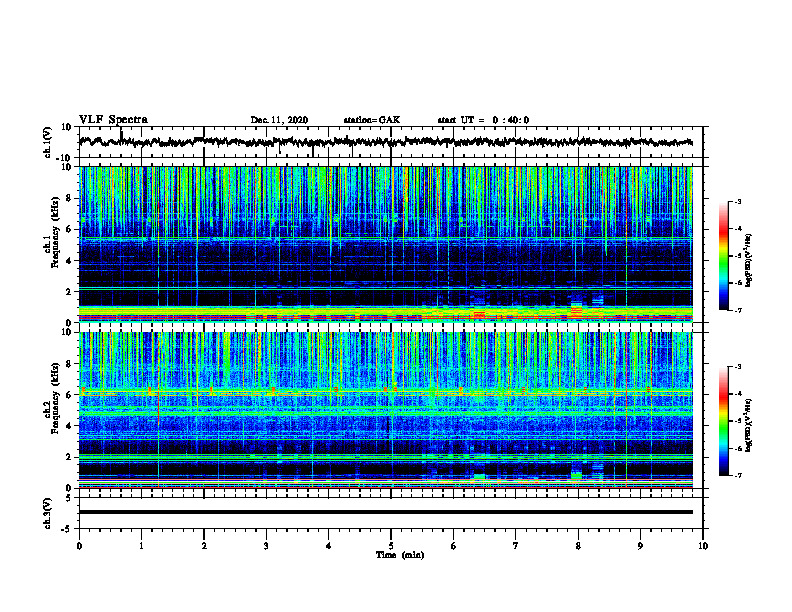792x612 pixels.
Task: Click the "start UT = 0 : 40: 0" text
Action: [483, 120]
